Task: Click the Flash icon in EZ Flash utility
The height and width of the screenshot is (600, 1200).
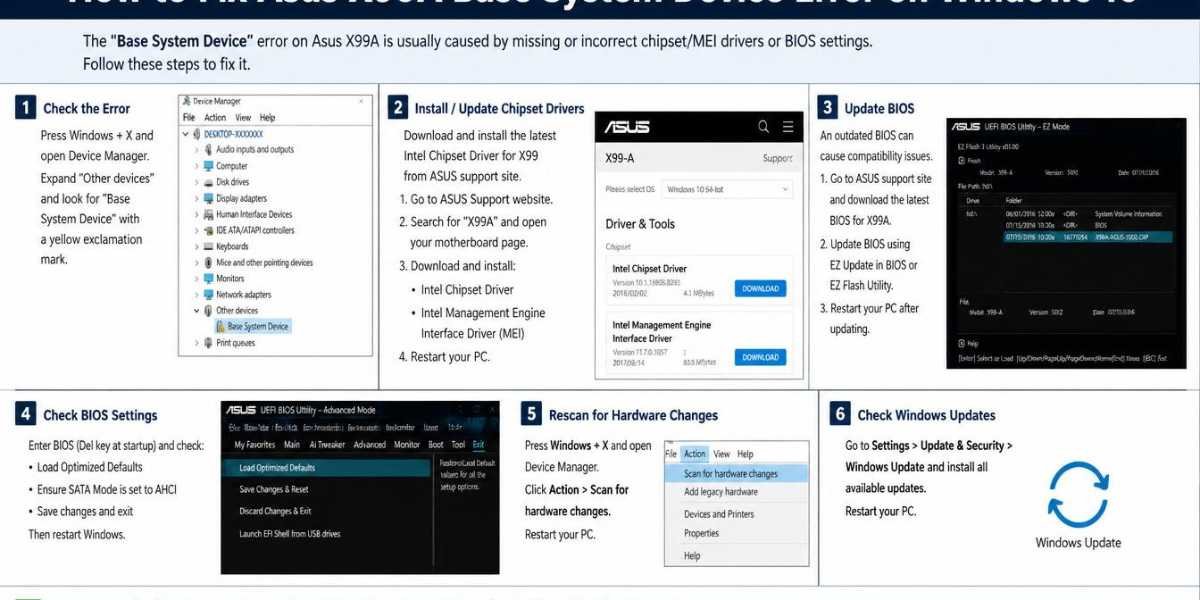Action: [962, 160]
